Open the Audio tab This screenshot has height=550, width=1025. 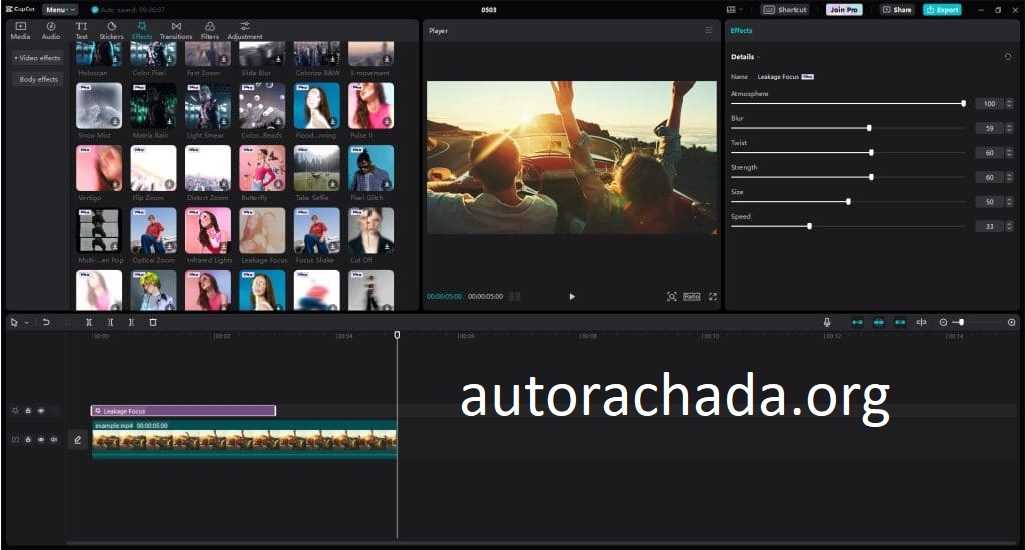[50, 30]
